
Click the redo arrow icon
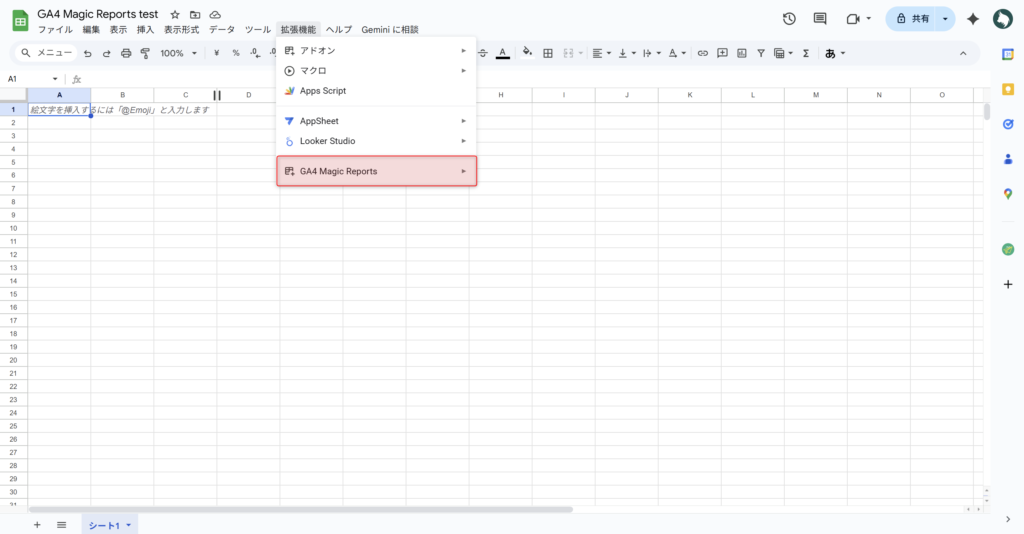click(x=106, y=54)
